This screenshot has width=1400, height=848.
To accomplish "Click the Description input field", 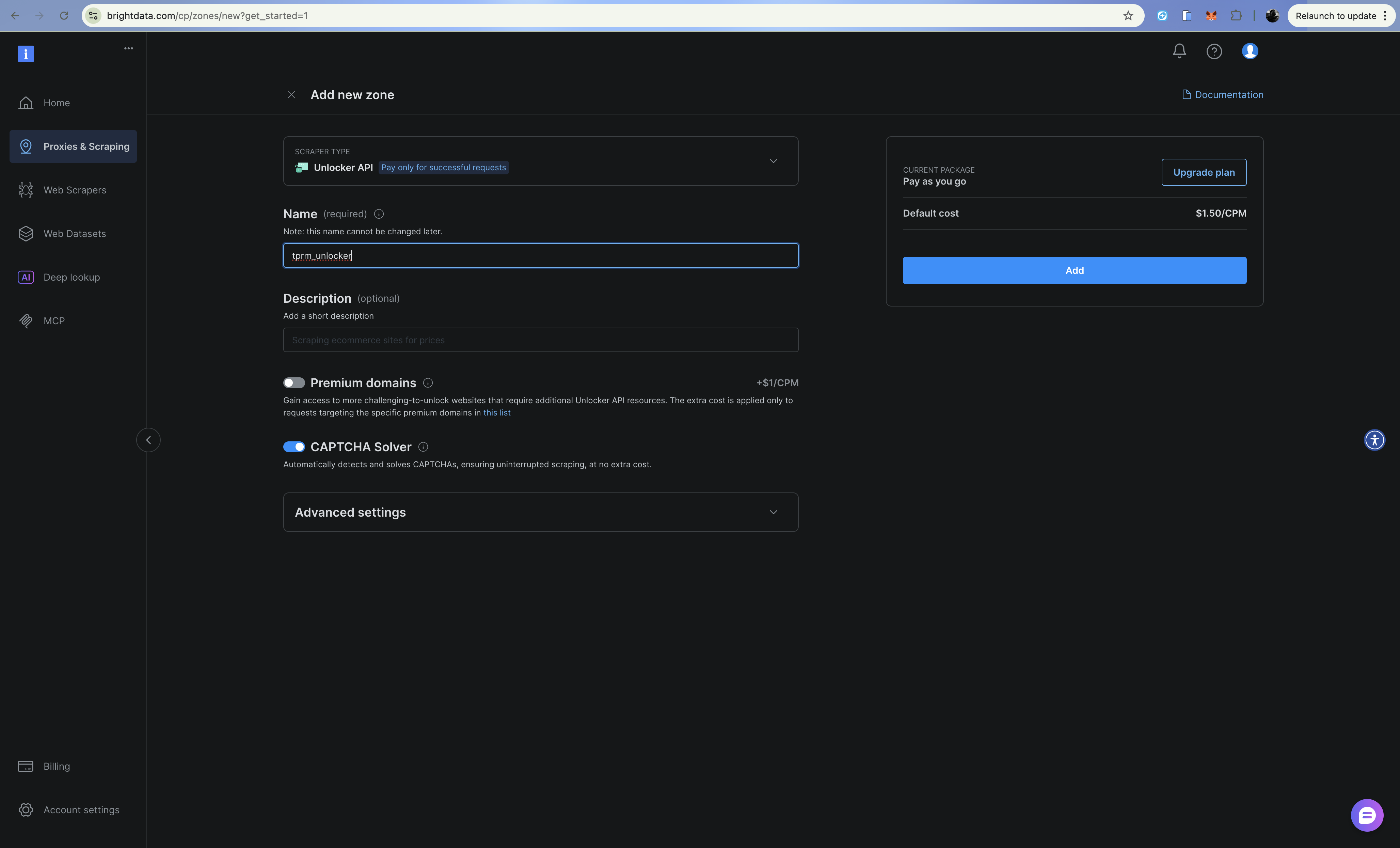I will 540,340.
